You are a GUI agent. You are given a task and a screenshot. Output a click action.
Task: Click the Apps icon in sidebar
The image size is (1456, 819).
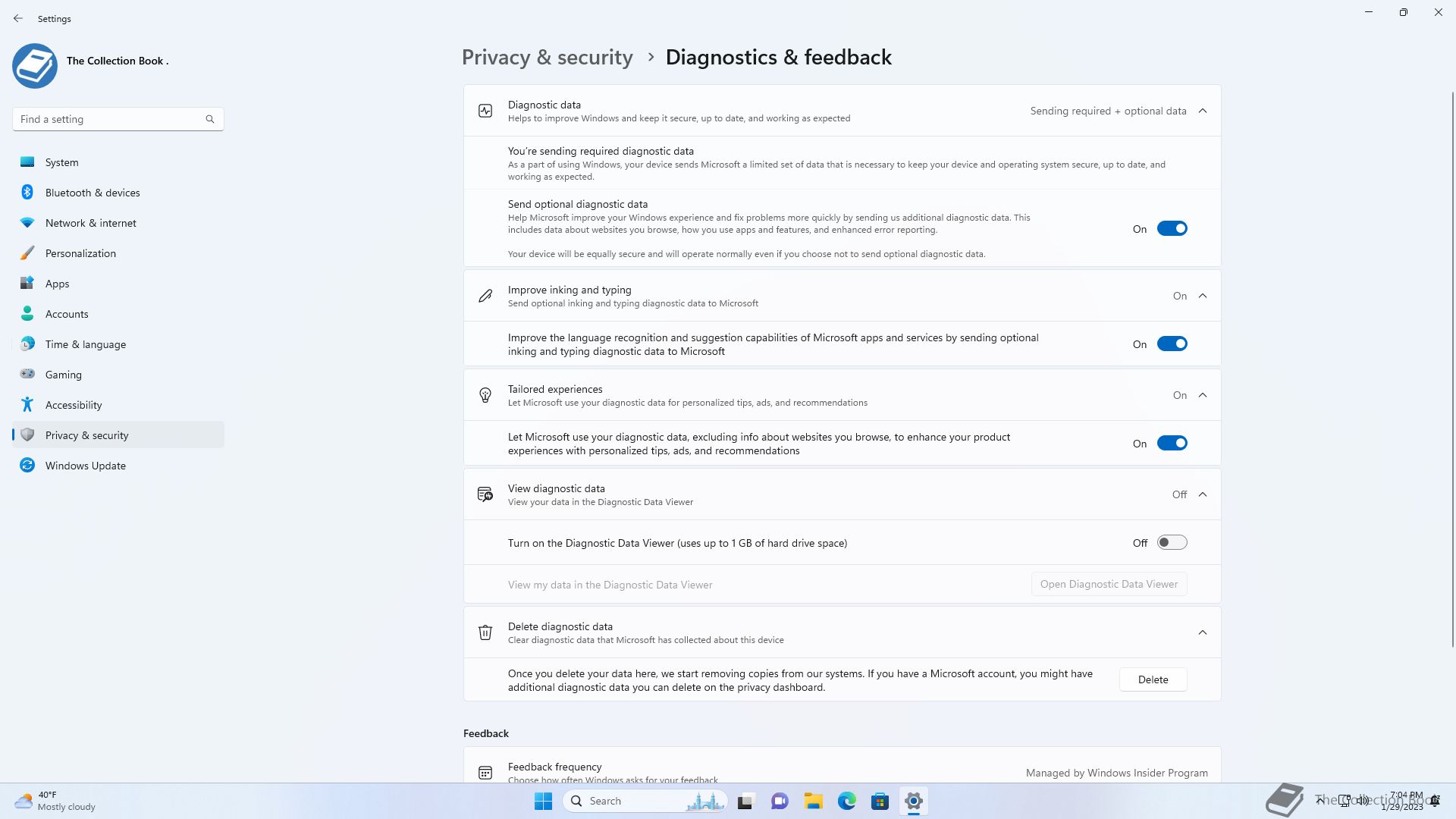[27, 284]
